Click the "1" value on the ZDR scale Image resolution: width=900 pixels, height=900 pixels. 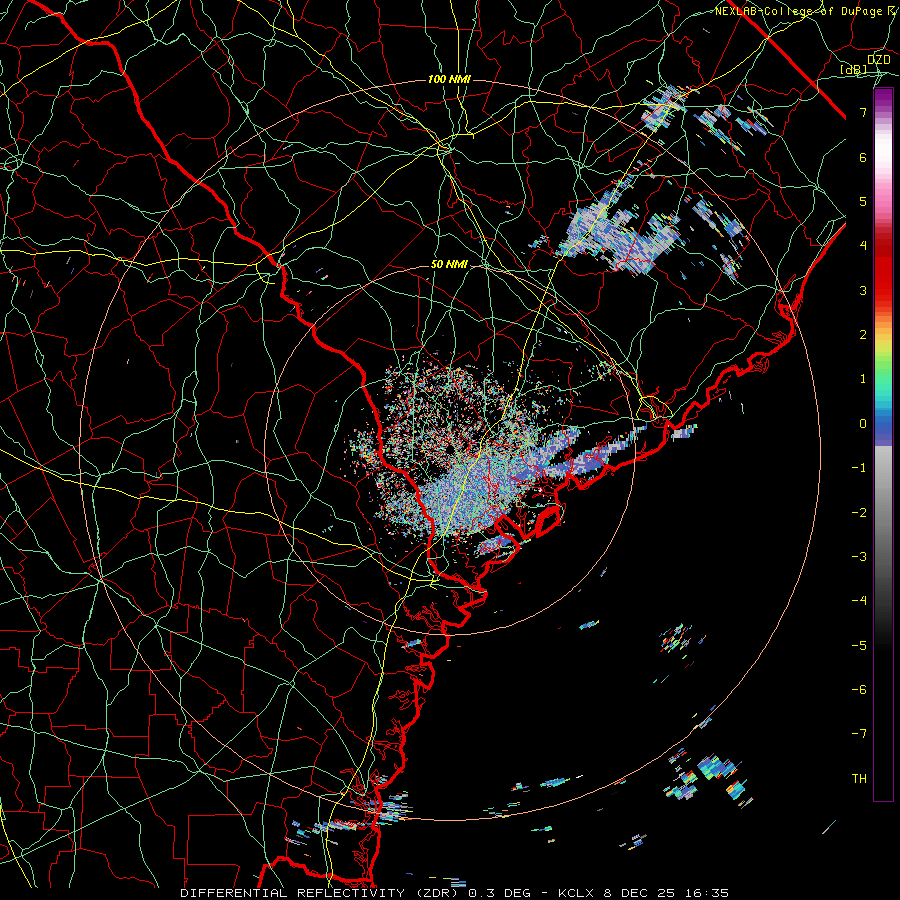[x=863, y=379]
